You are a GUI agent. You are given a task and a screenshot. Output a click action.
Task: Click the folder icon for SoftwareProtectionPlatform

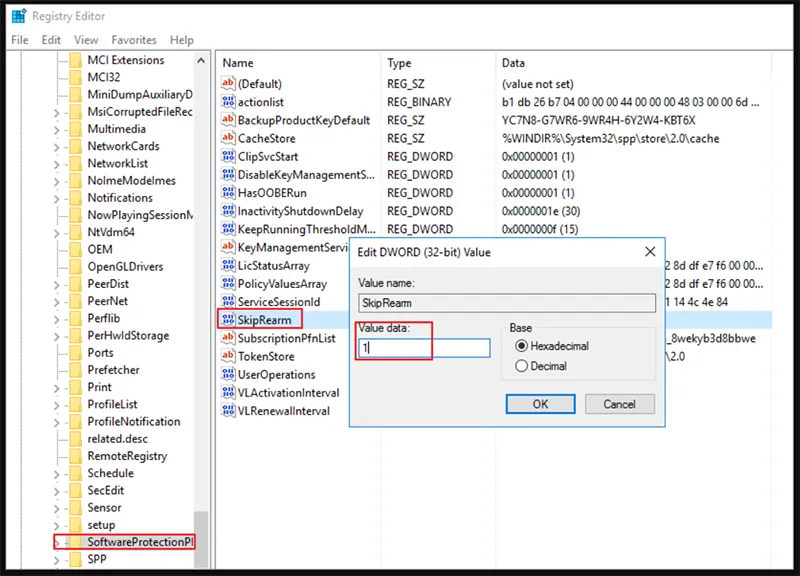point(75,542)
